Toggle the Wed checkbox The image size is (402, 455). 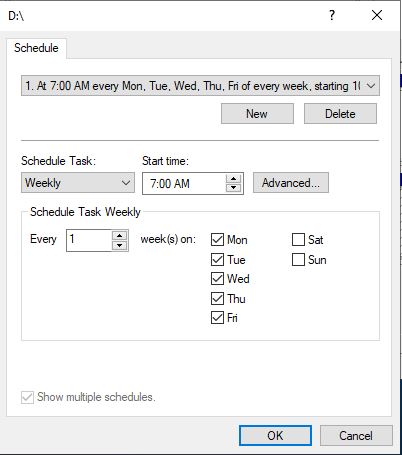217,279
